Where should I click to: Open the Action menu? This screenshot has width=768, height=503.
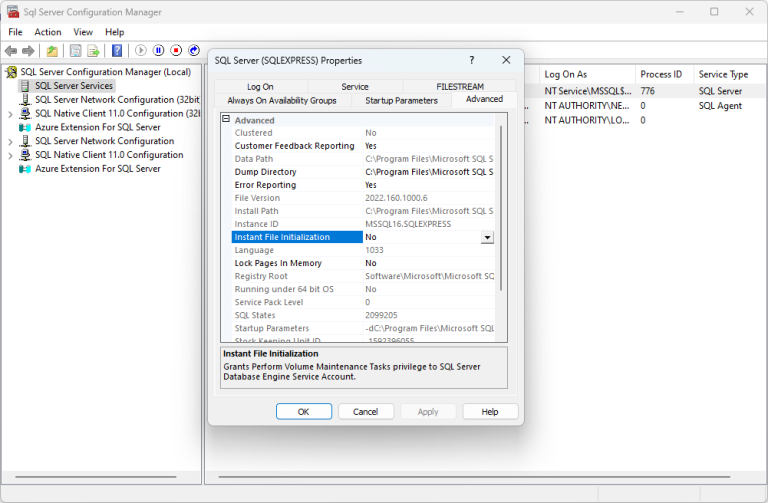(48, 32)
